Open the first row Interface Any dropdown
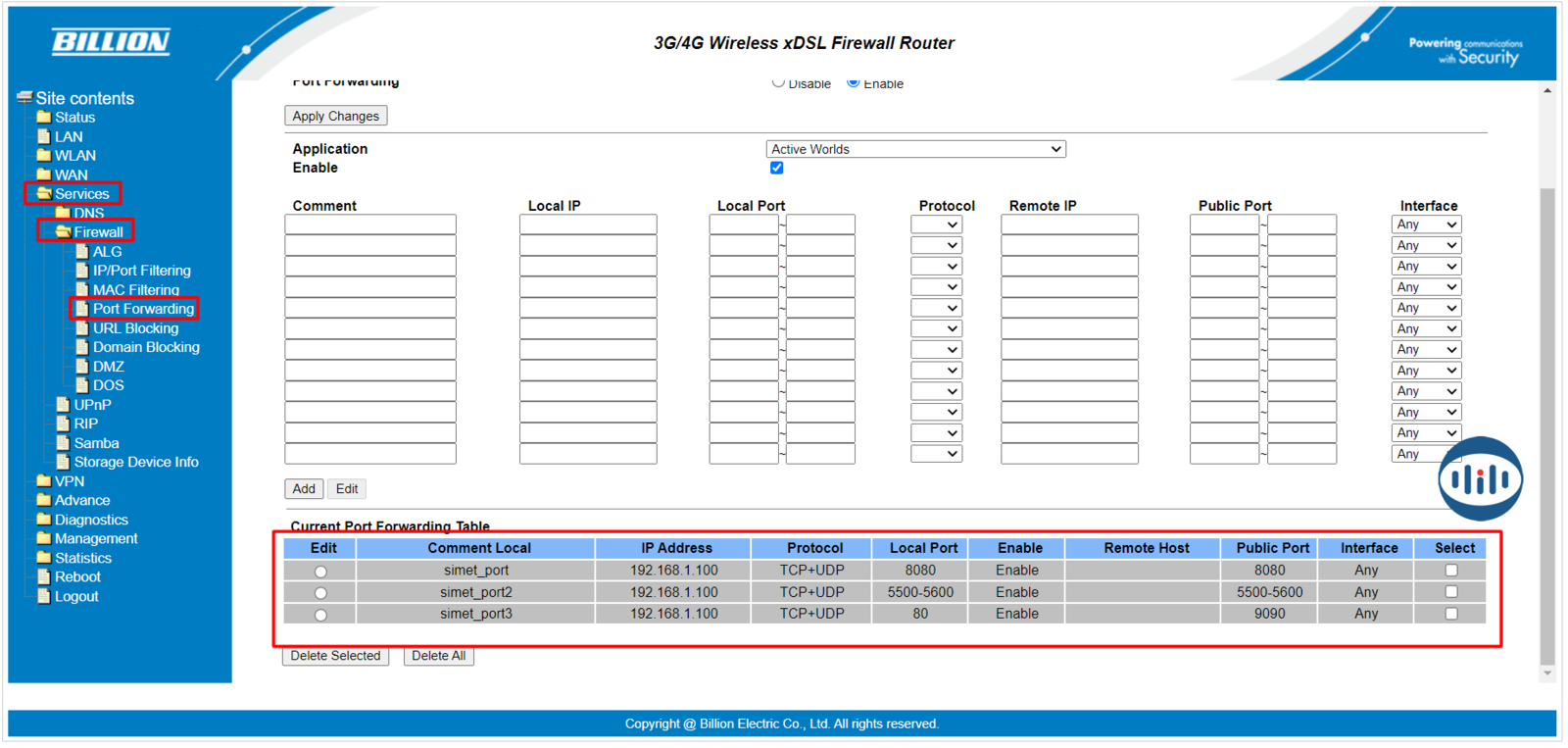 click(x=1426, y=224)
